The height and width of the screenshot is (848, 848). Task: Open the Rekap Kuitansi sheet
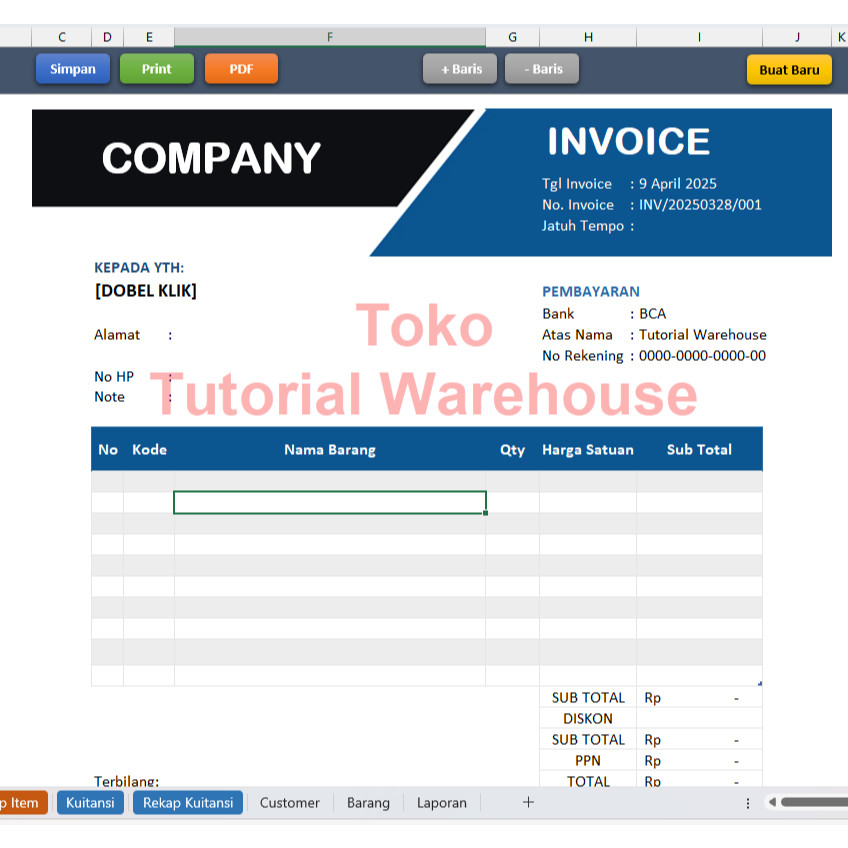[x=187, y=802]
